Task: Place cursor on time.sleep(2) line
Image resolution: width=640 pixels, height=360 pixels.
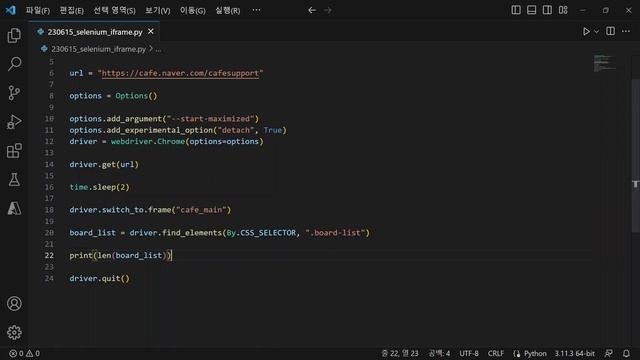Action: [99, 187]
